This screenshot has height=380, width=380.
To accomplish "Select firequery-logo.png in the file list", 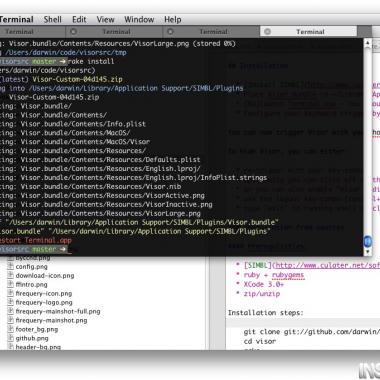I will click(x=44, y=303).
